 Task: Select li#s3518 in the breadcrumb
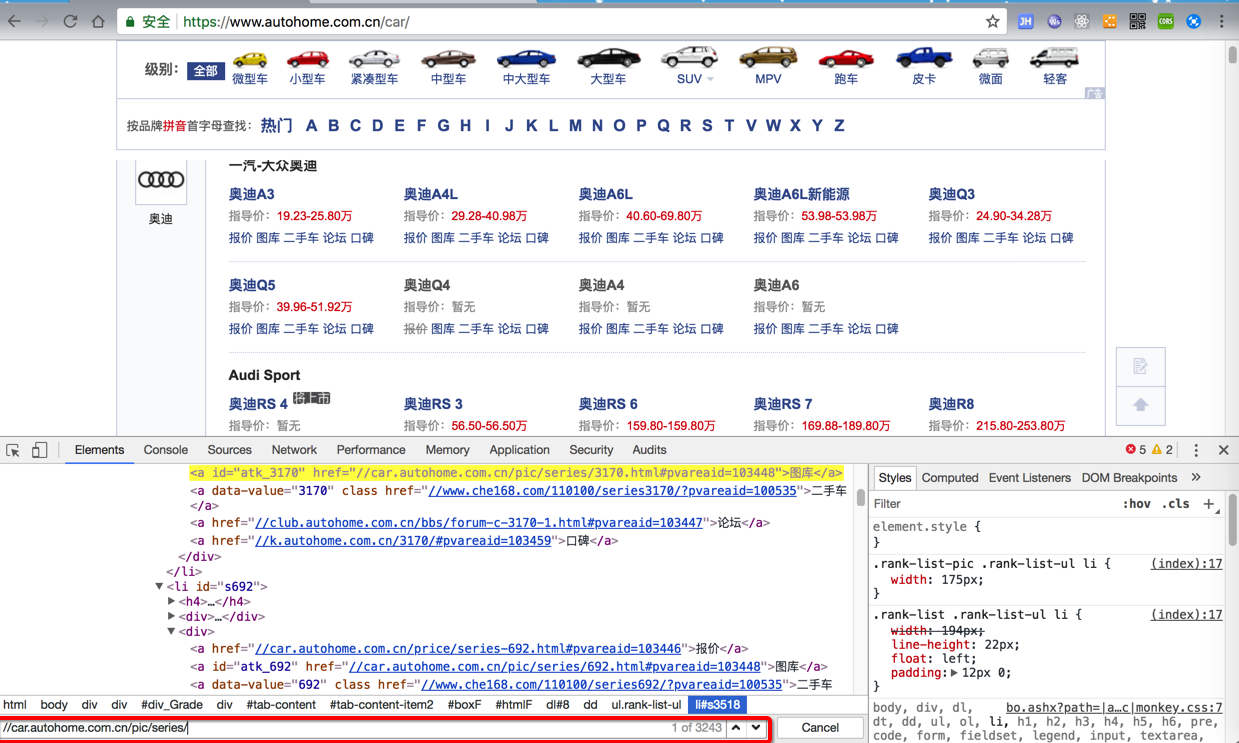point(717,704)
